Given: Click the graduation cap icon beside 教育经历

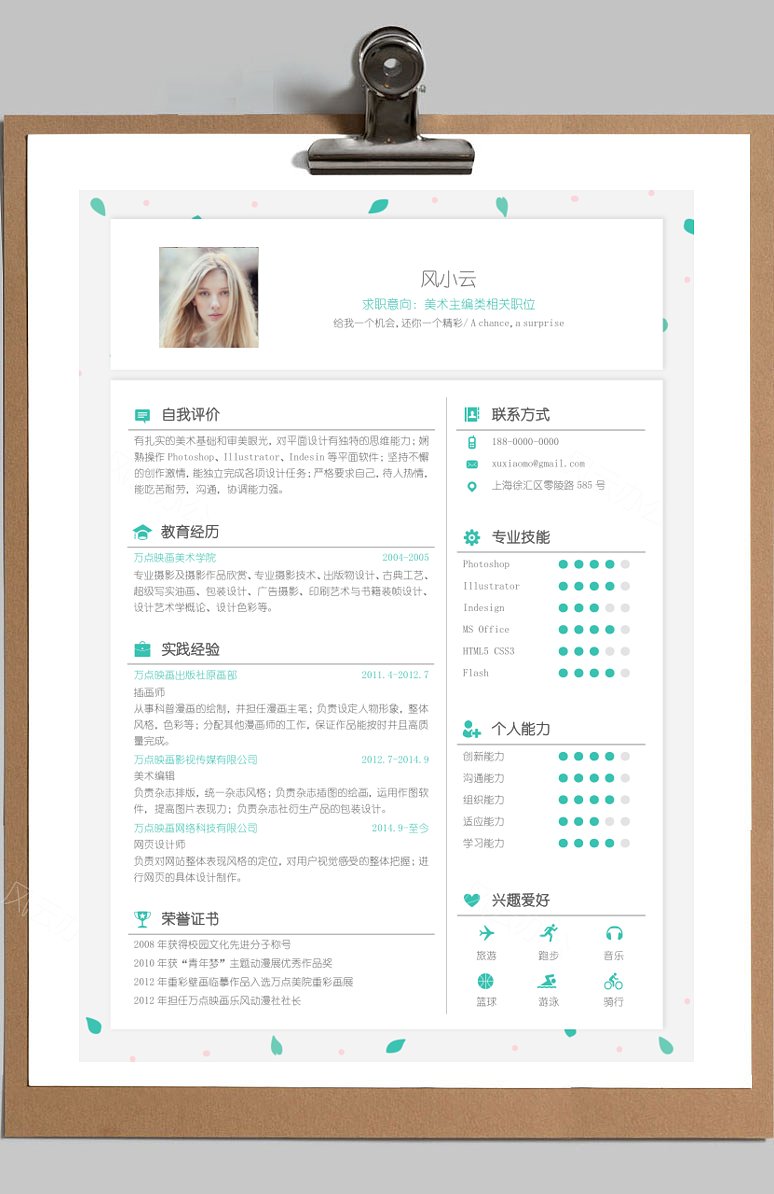Looking at the screenshot, I should (x=142, y=532).
